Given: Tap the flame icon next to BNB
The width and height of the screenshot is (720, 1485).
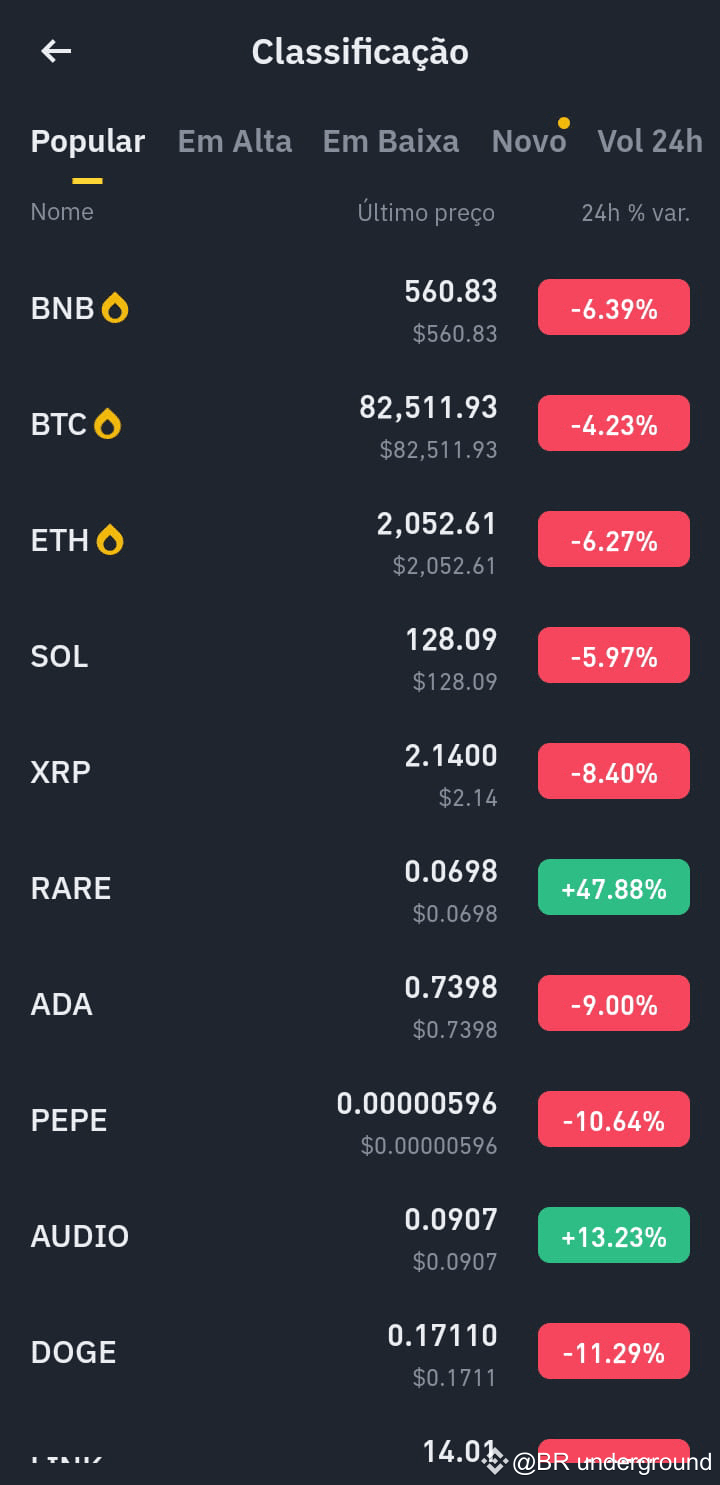Looking at the screenshot, I should [x=115, y=308].
